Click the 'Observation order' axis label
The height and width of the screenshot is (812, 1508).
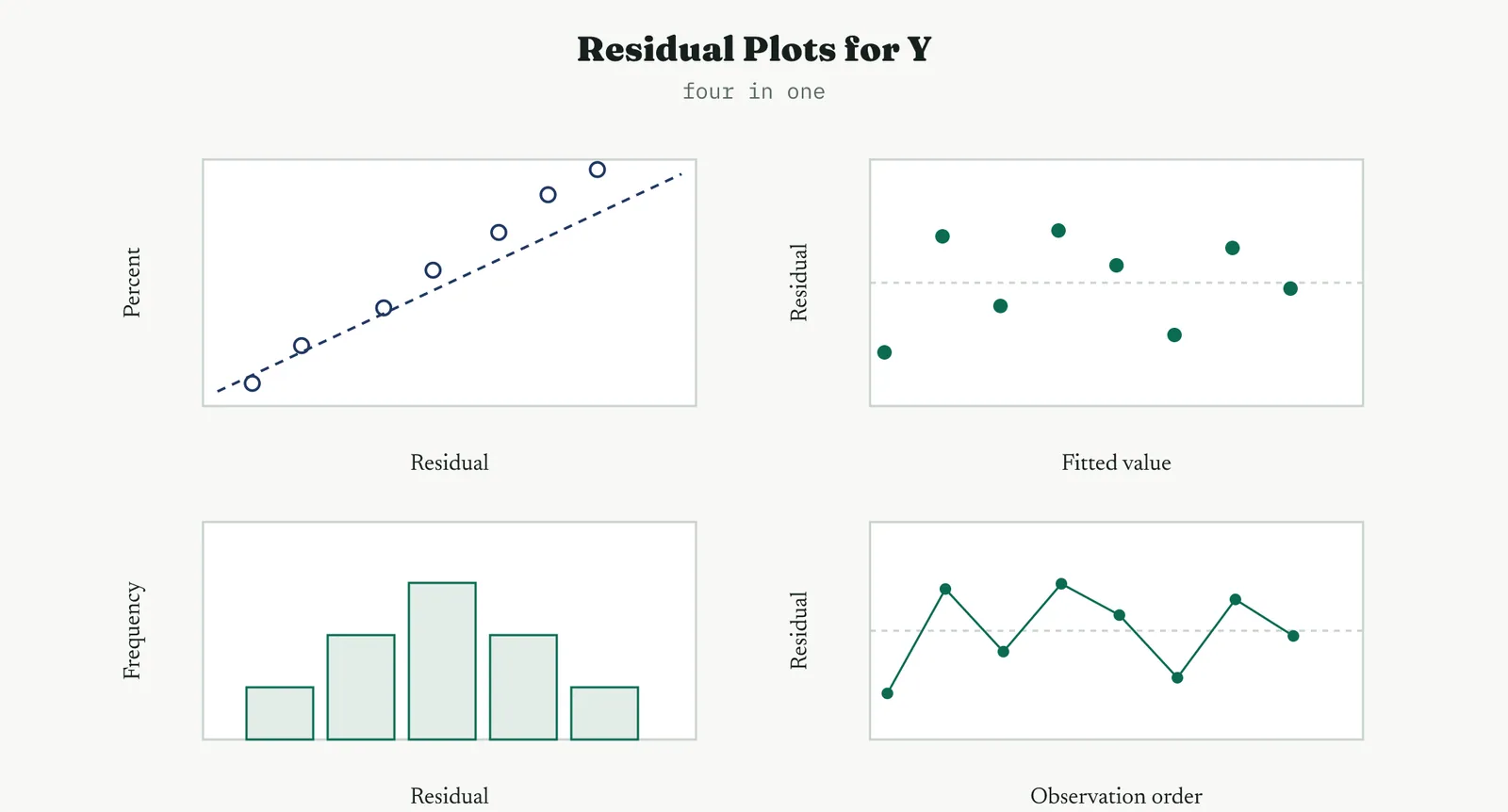click(1116, 796)
